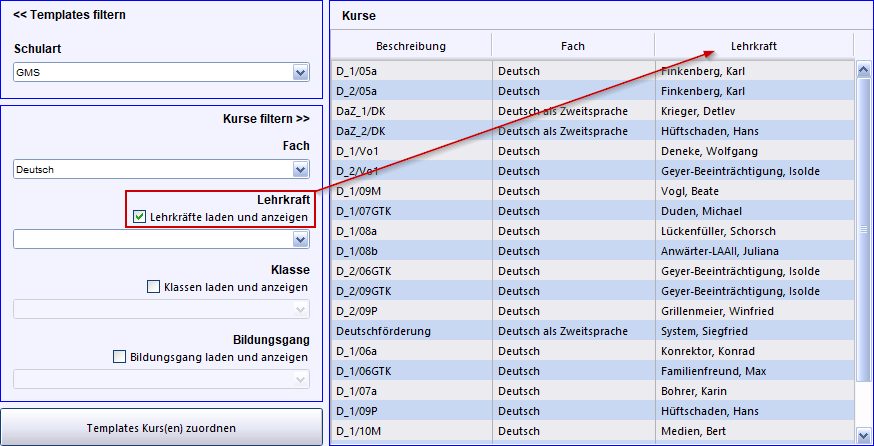
Task: Click teacher 'Krieger, Detlev'
Action: point(698,112)
